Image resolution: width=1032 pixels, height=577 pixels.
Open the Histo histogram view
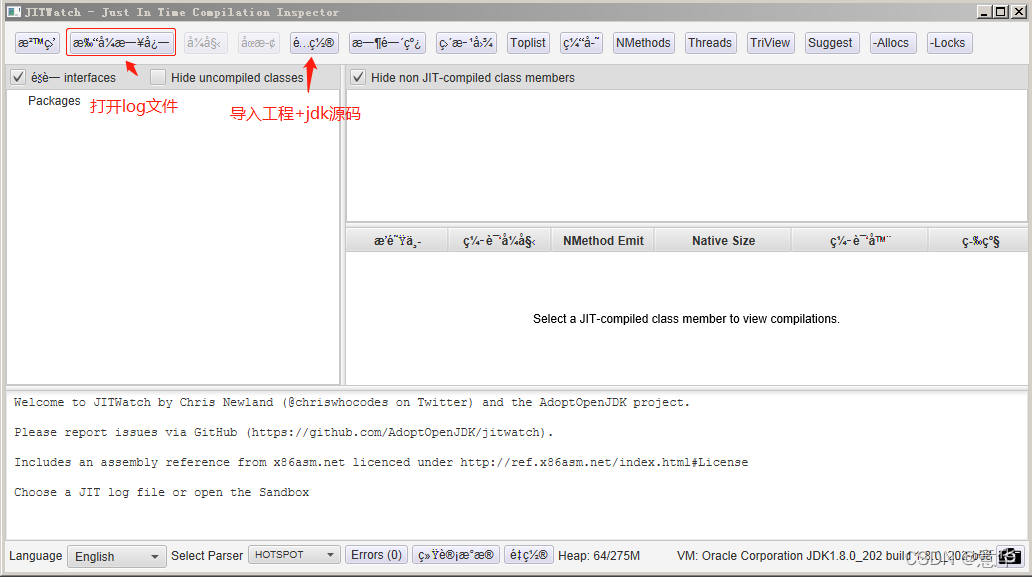[466, 43]
